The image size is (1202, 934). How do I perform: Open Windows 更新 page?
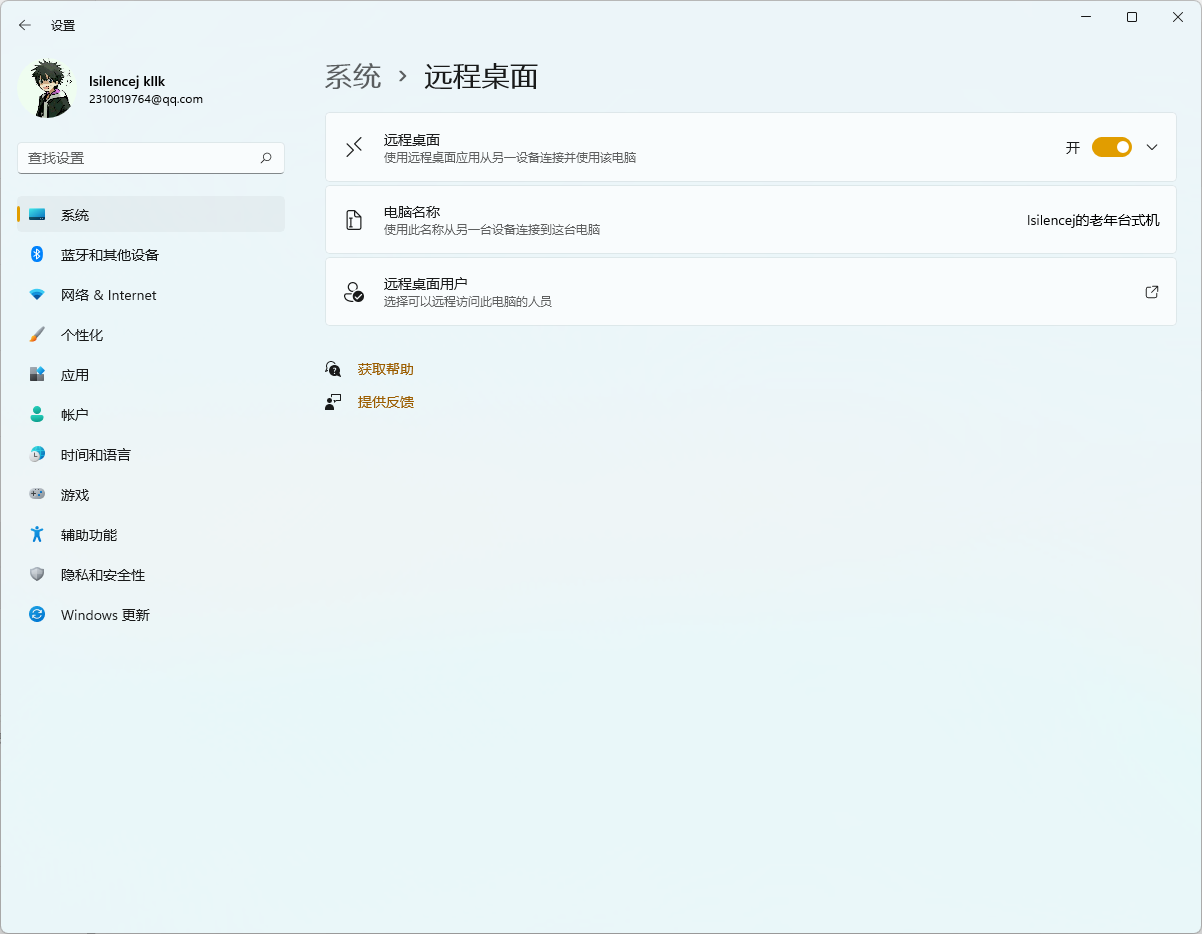pyautogui.click(x=104, y=614)
